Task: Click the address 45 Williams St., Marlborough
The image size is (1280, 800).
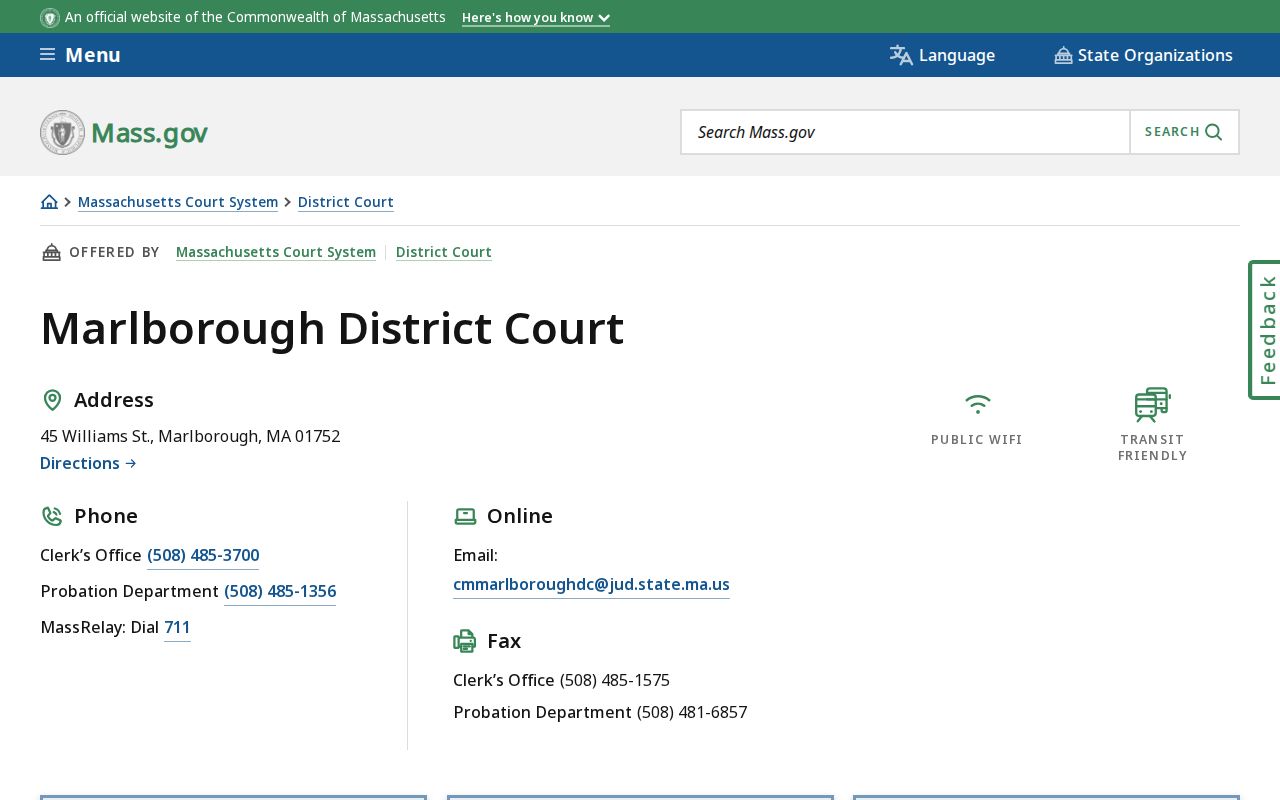Action: point(190,436)
